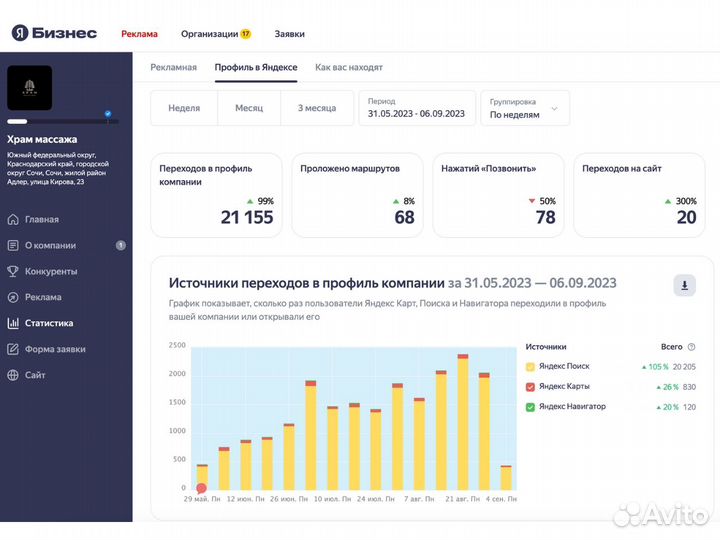Click the Статистика bar chart icon
The image size is (720, 540).
[x=13, y=323]
